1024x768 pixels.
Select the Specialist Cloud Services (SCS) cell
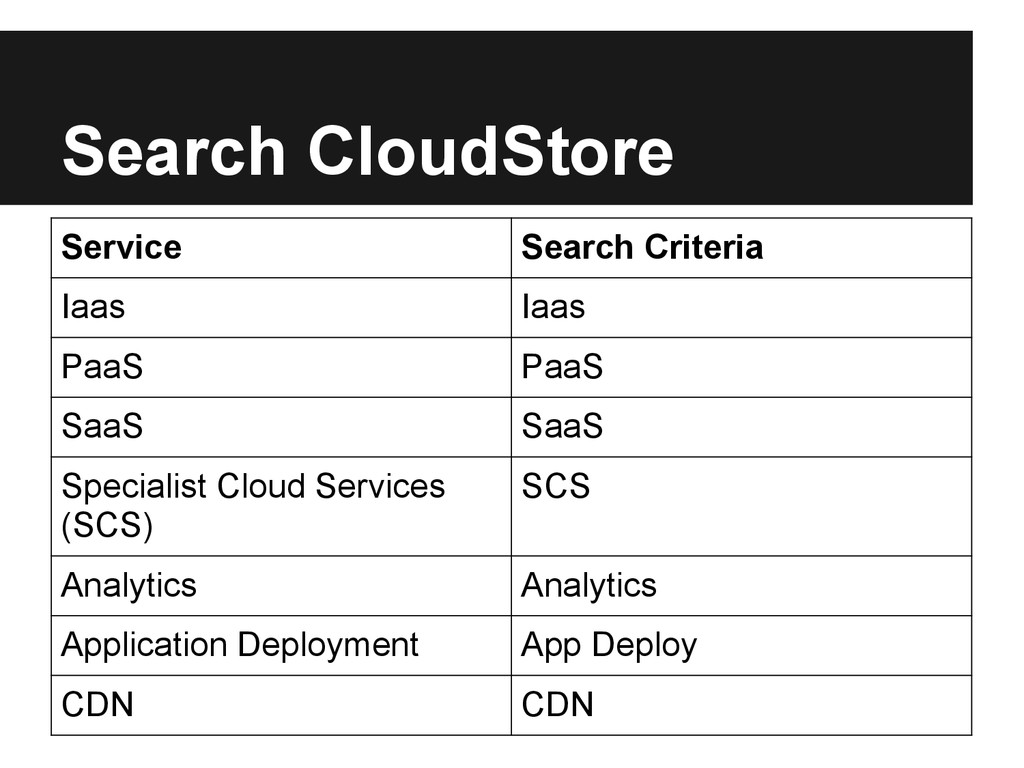[281, 507]
